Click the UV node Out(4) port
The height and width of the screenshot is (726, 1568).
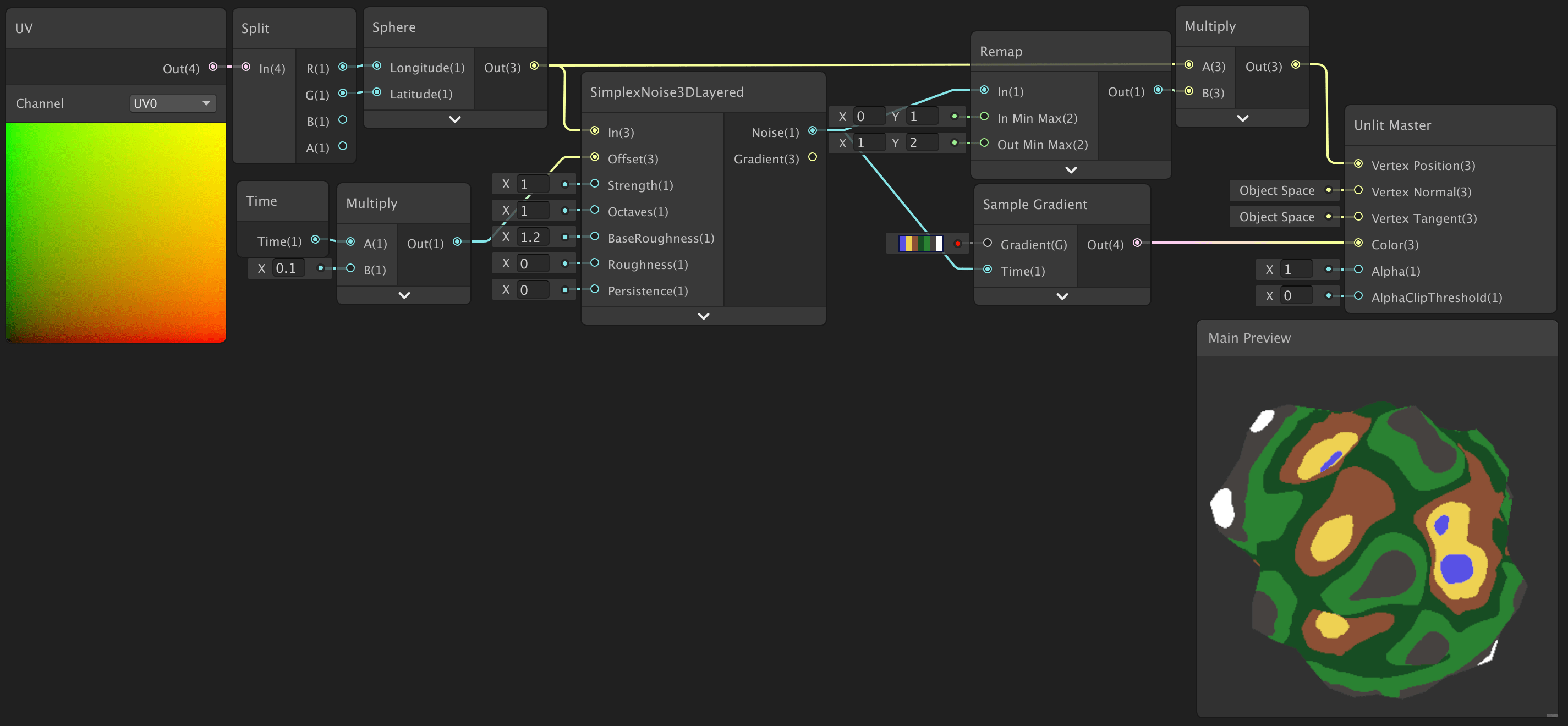213,67
